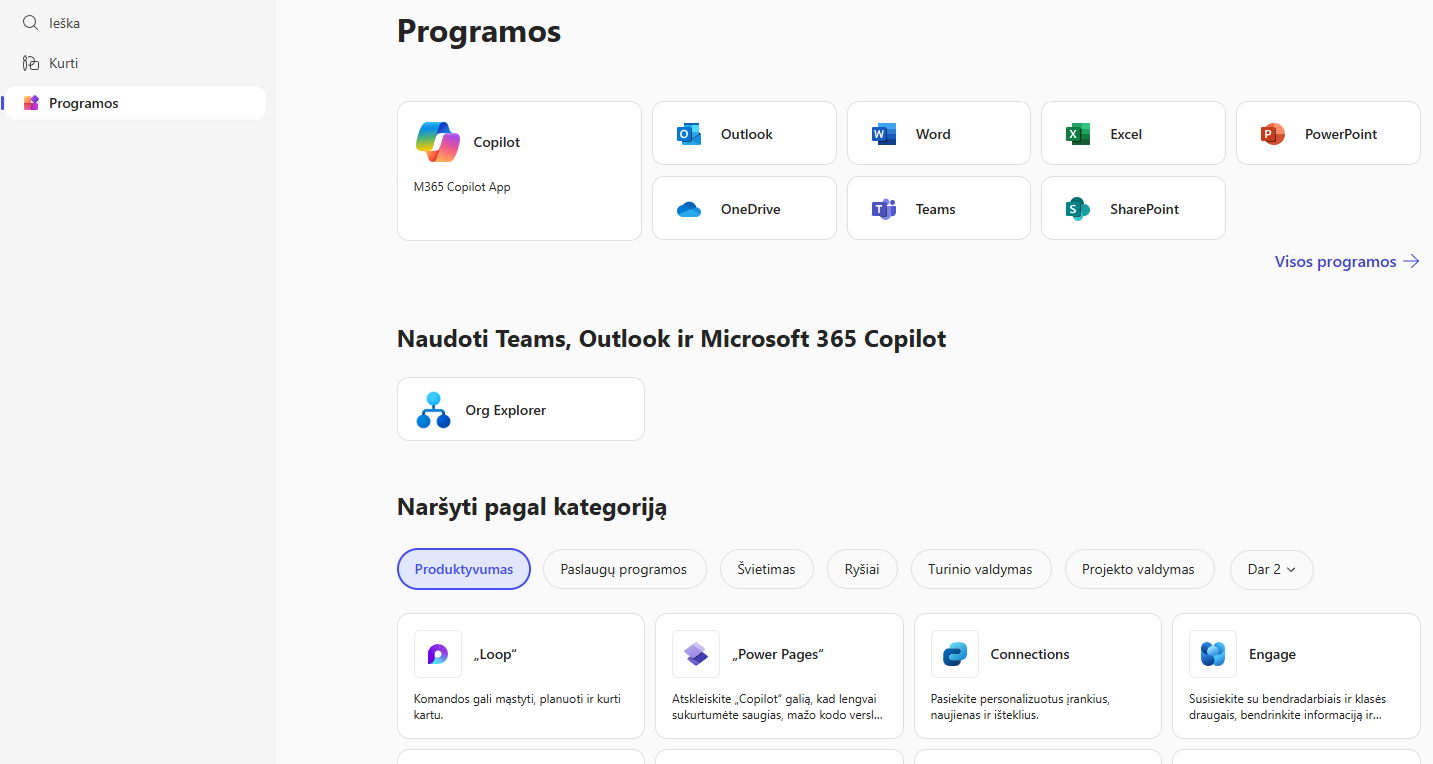Open the Org Explorer label
Image resolution: width=1433 pixels, height=764 pixels.
tap(506, 410)
